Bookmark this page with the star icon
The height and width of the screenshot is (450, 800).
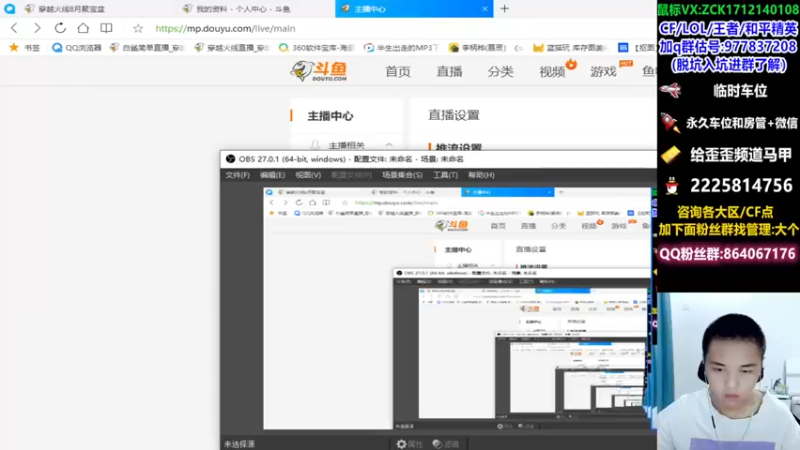(x=138, y=29)
